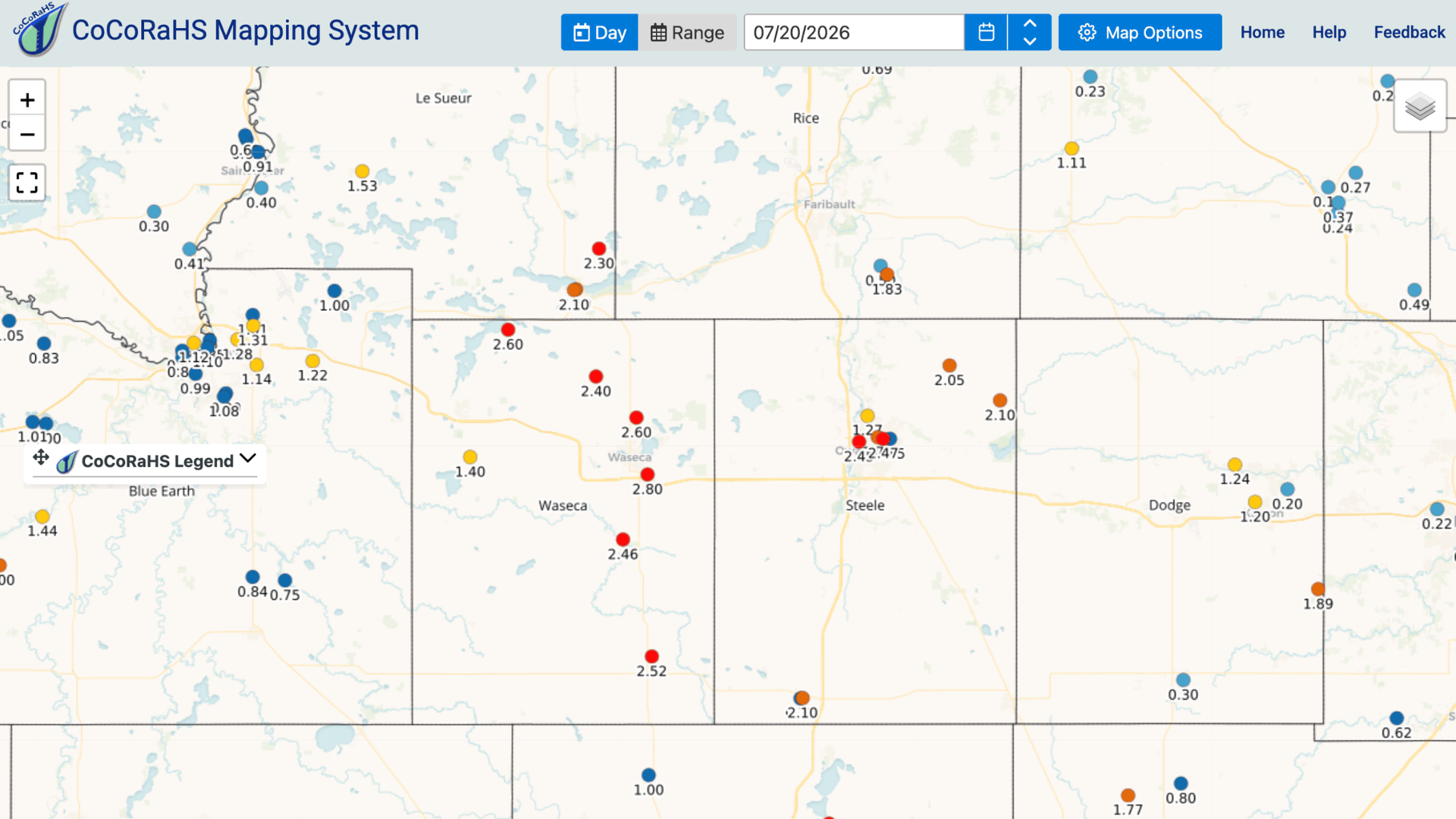Viewport: 1456px width, 819px height.
Task: Select the 2.10 orange marker below 2.05
Action: click(x=1000, y=400)
